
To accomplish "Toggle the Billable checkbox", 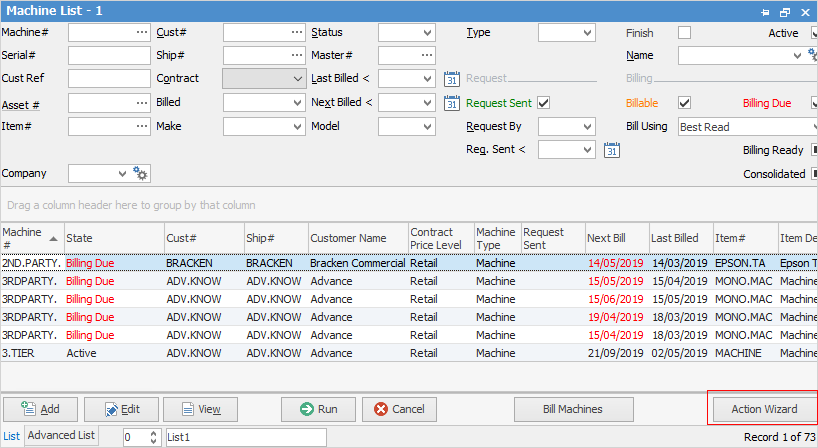I will pos(685,102).
